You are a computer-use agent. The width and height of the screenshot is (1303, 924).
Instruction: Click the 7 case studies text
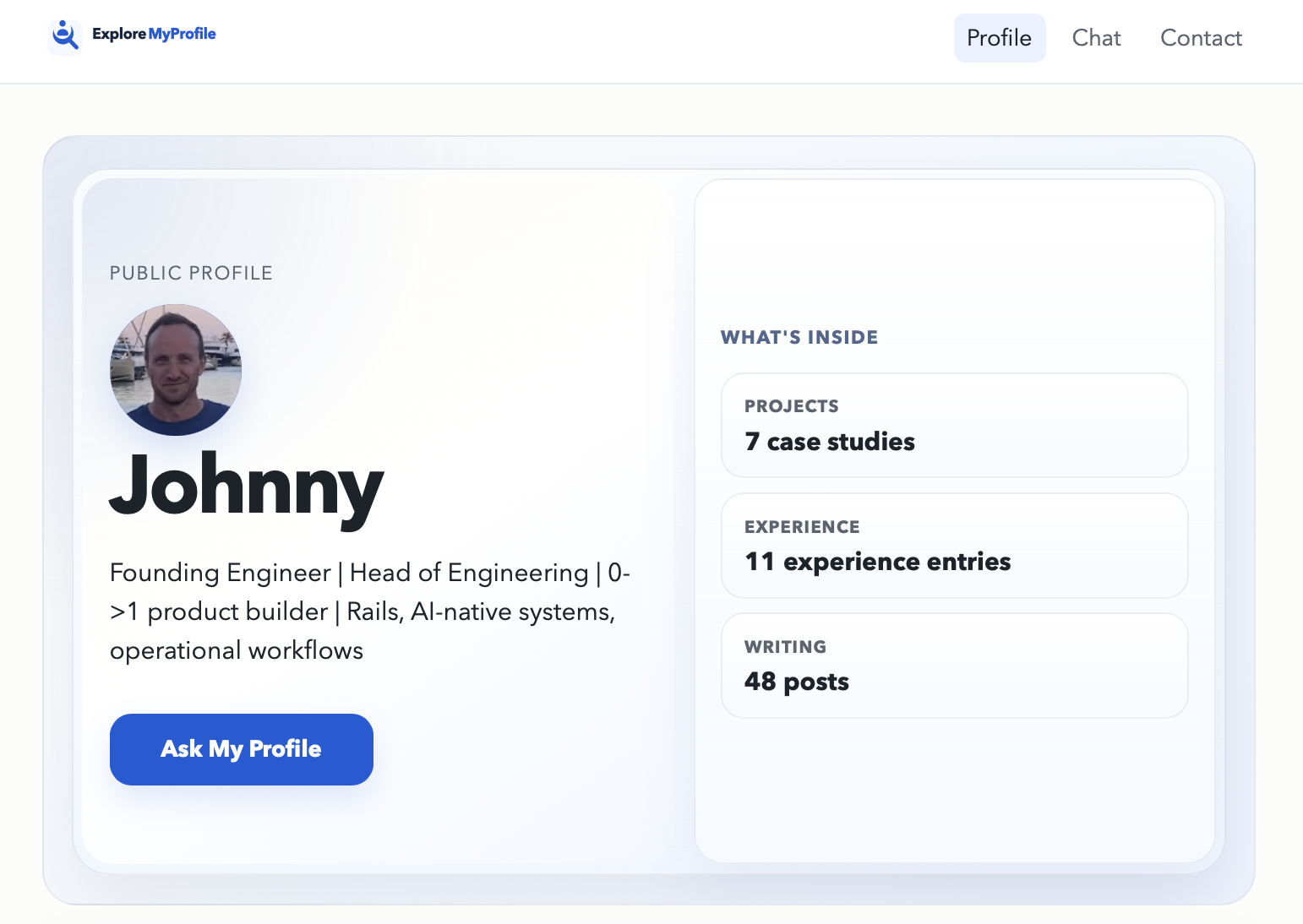pyautogui.click(x=829, y=441)
